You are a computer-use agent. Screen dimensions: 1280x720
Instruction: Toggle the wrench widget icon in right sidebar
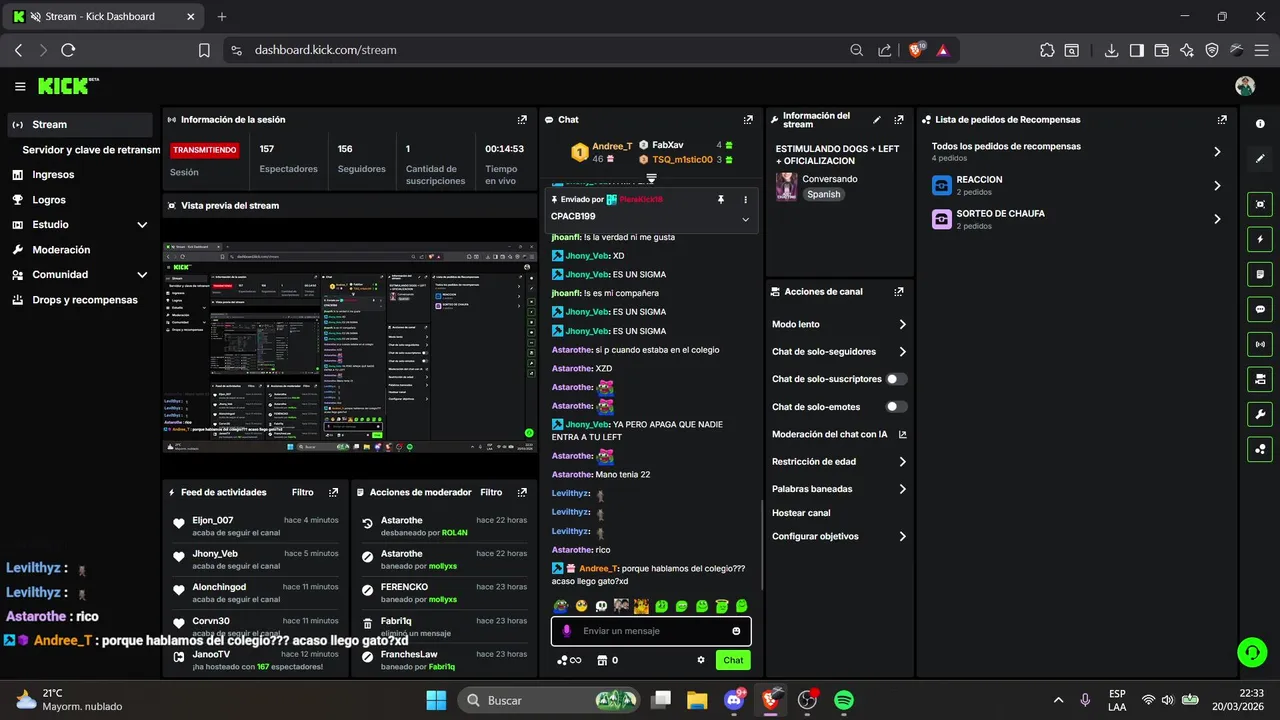1260,414
